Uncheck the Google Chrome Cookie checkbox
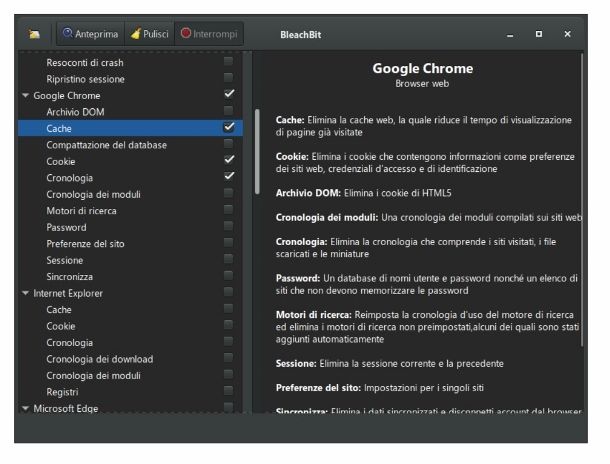The width and height of the screenshot is (610, 464). coord(229,159)
